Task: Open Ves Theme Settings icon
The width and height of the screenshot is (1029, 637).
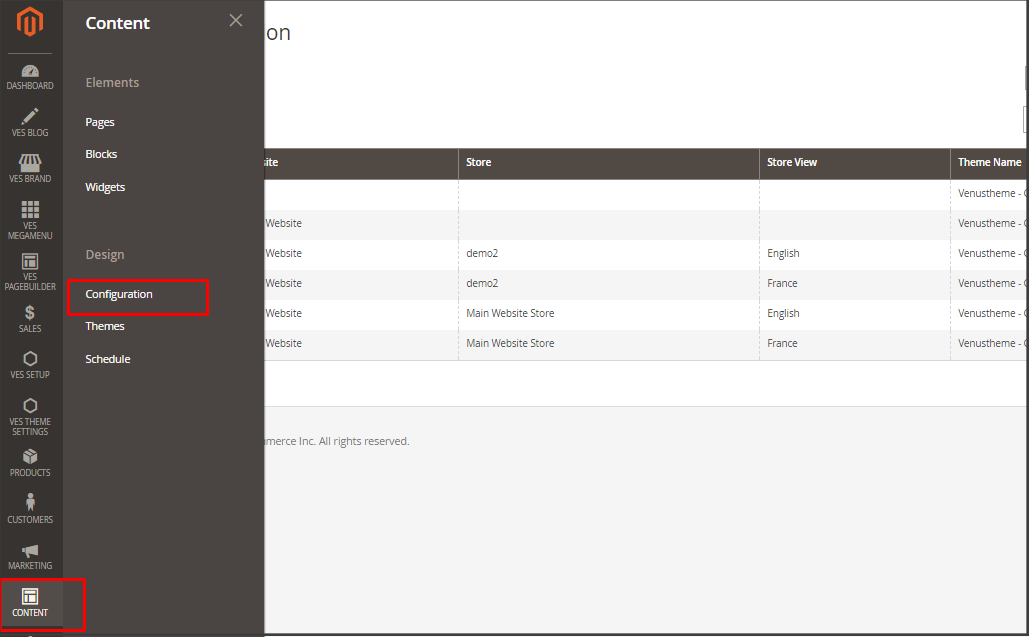Action: click(x=30, y=406)
